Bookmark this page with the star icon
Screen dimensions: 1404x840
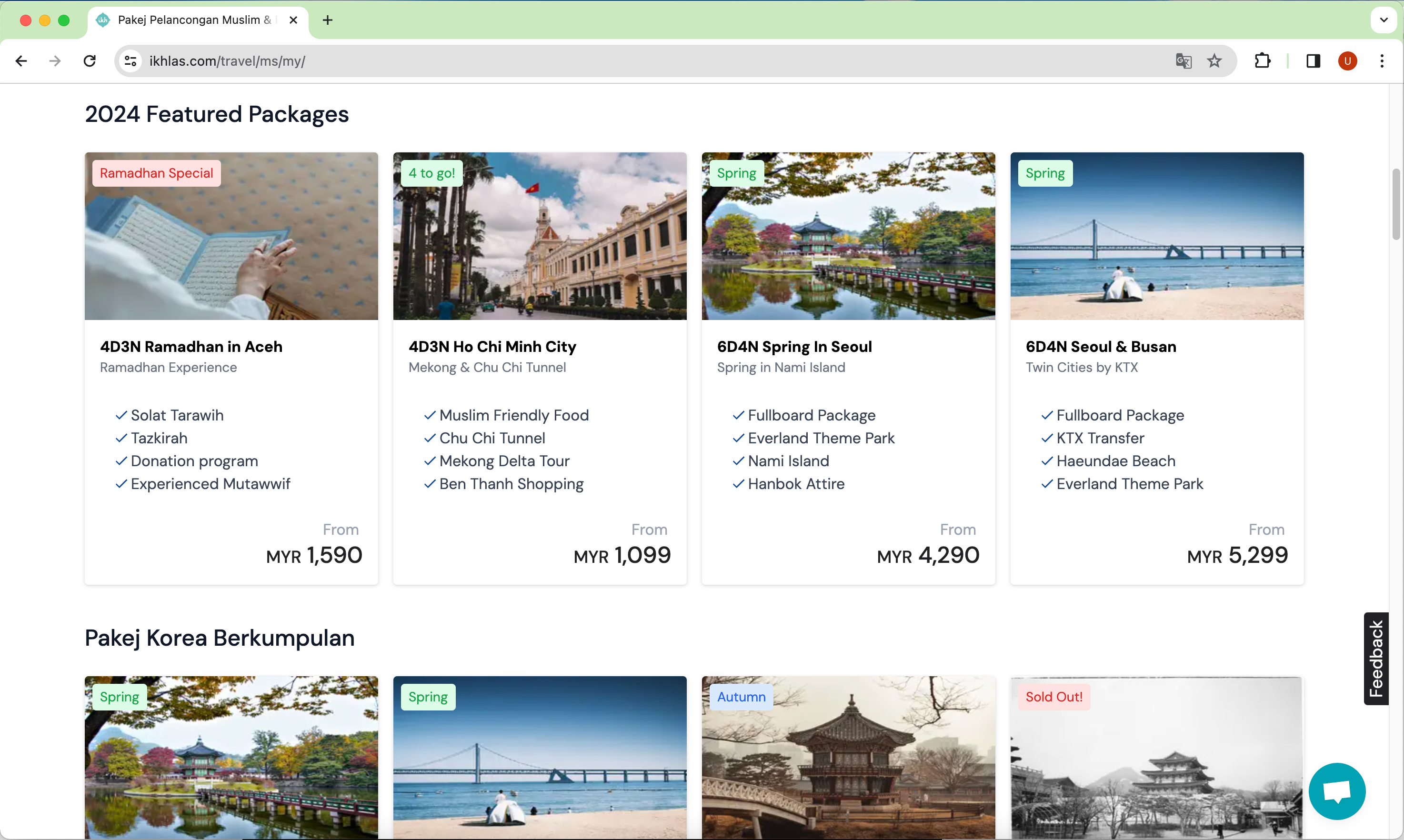point(1214,60)
